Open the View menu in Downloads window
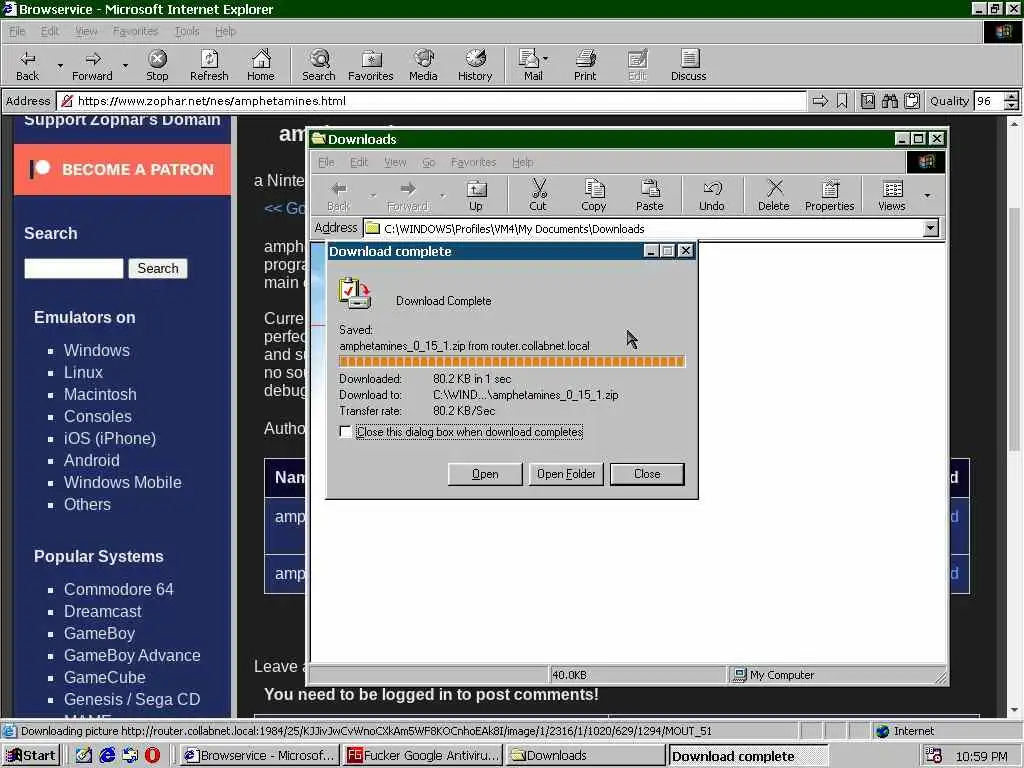The height and width of the screenshot is (768, 1024). [x=394, y=162]
